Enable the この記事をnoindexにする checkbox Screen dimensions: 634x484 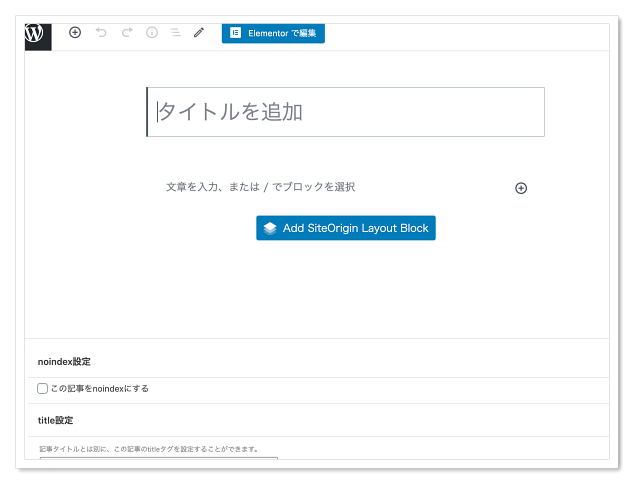click(43, 388)
